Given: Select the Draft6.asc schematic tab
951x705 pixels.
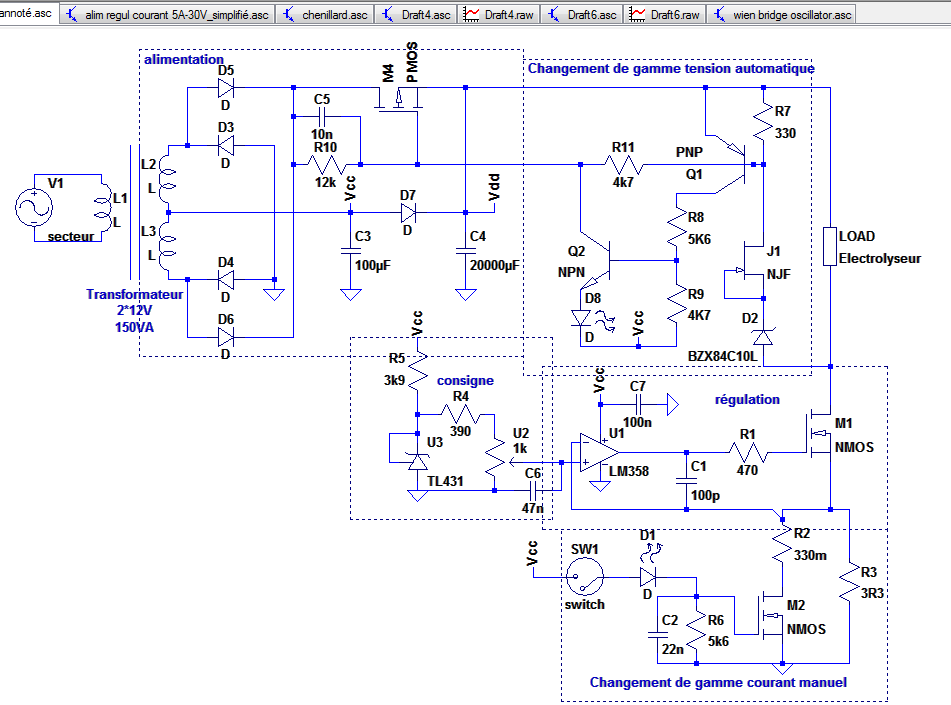Looking at the screenshot, I should tap(582, 15).
